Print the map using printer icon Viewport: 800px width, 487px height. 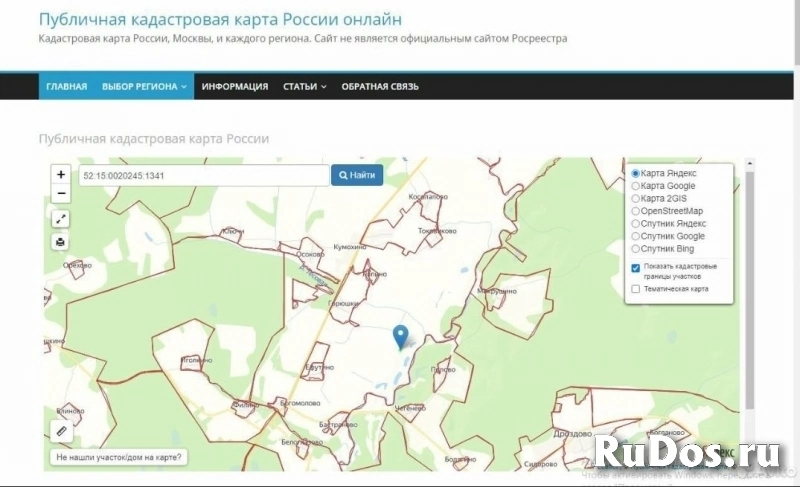[x=61, y=242]
